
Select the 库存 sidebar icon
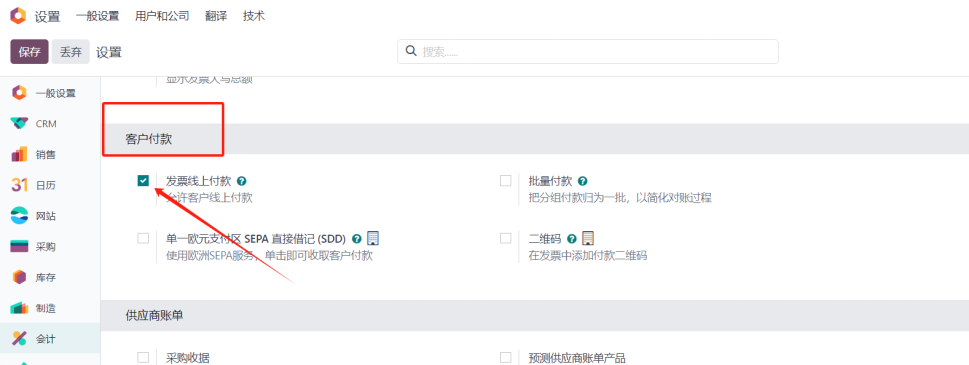click(x=19, y=277)
